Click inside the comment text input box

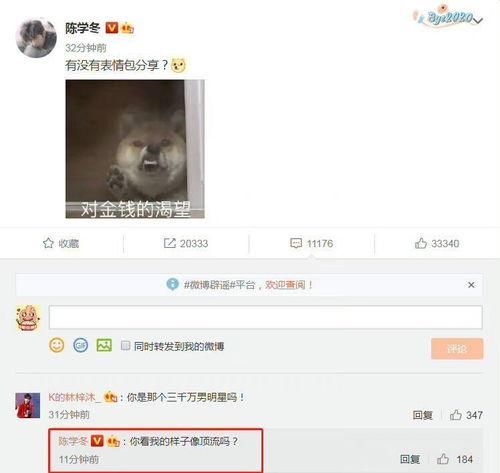click(x=266, y=317)
